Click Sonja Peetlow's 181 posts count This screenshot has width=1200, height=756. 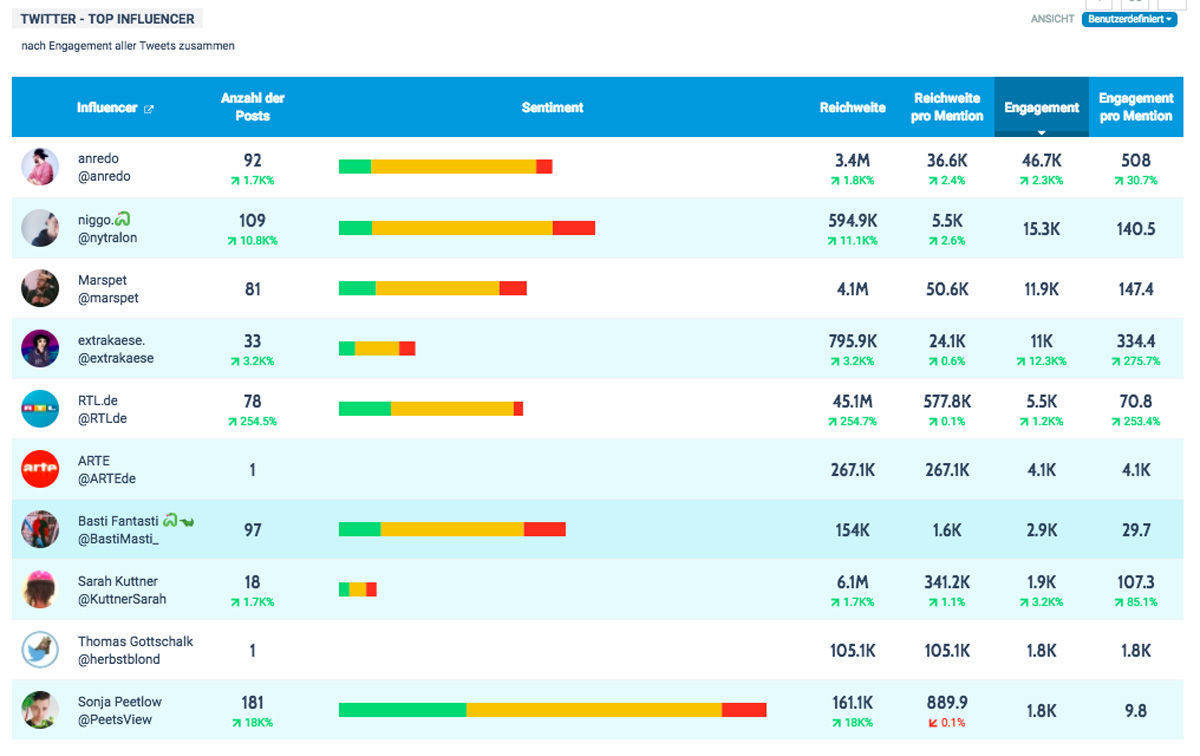[253, 703]
